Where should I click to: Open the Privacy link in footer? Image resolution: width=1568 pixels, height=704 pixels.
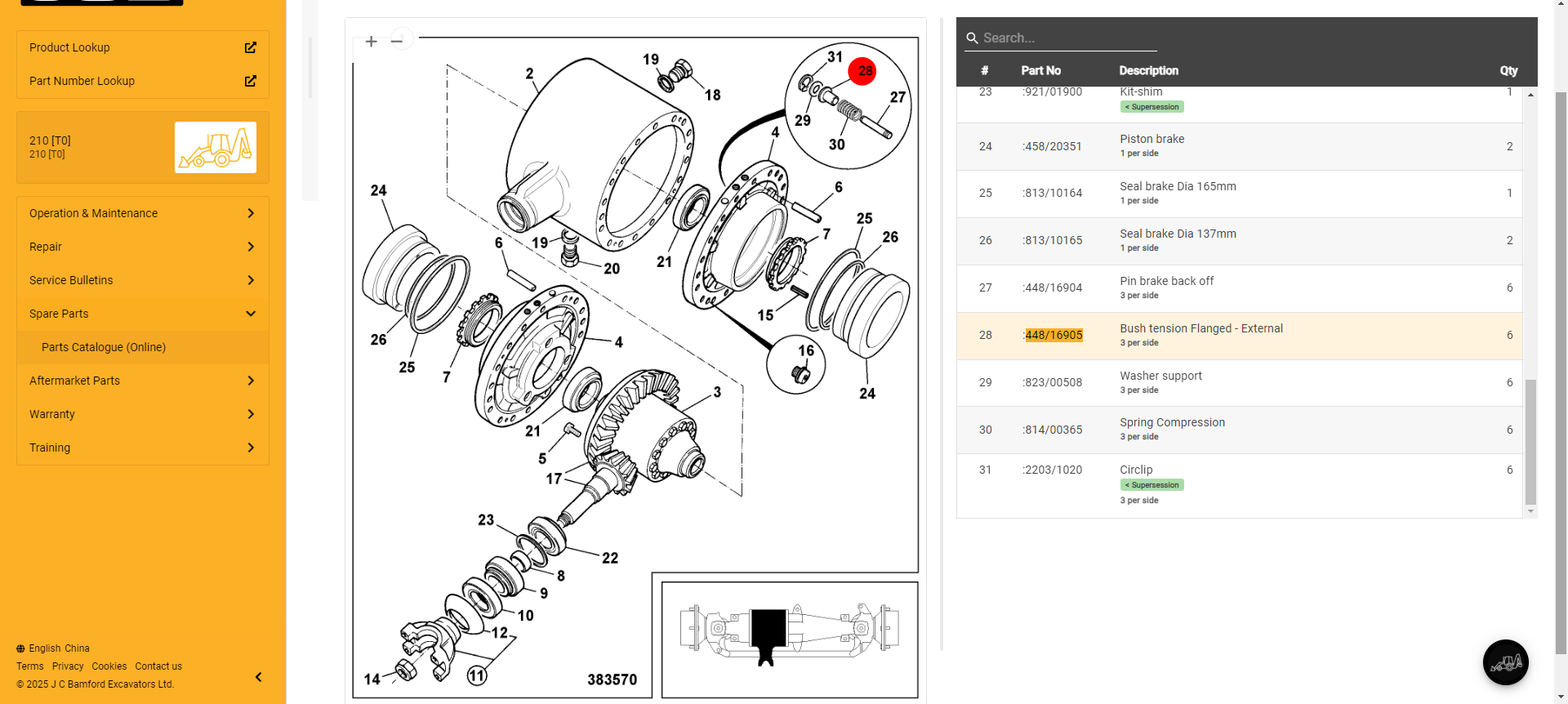(x=68, y=666)
